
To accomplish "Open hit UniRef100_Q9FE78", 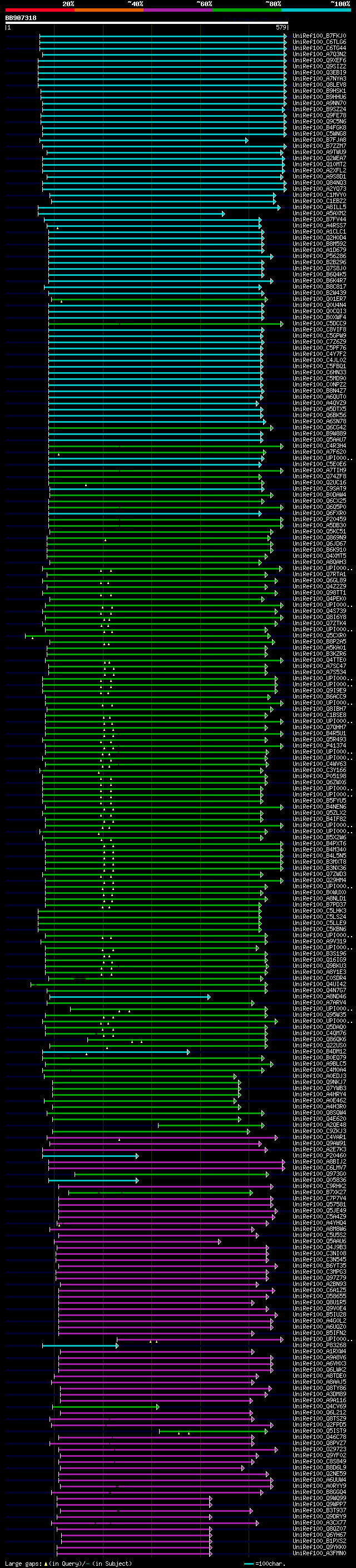I will pos(319,116).
